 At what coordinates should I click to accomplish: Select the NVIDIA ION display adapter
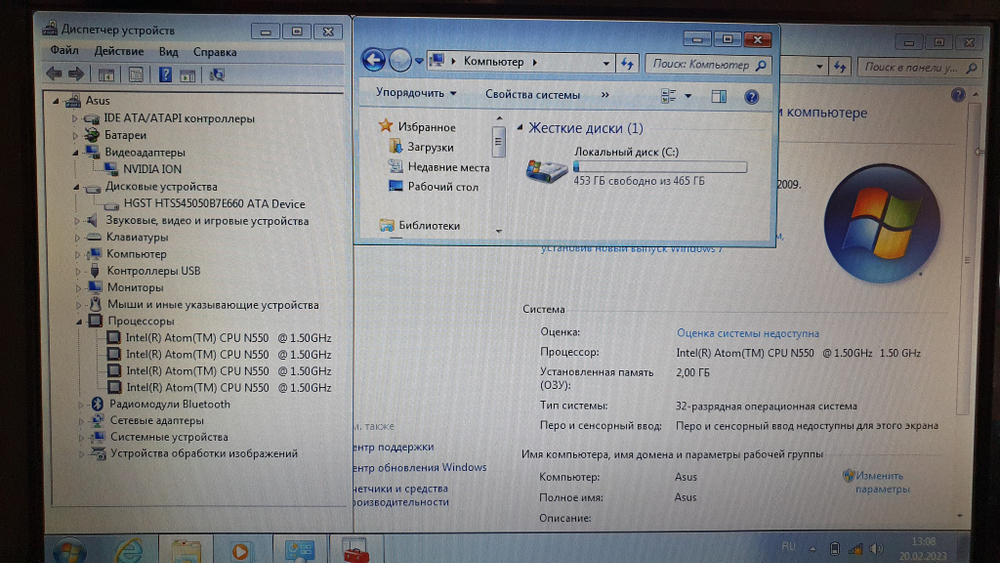[151, 169]
